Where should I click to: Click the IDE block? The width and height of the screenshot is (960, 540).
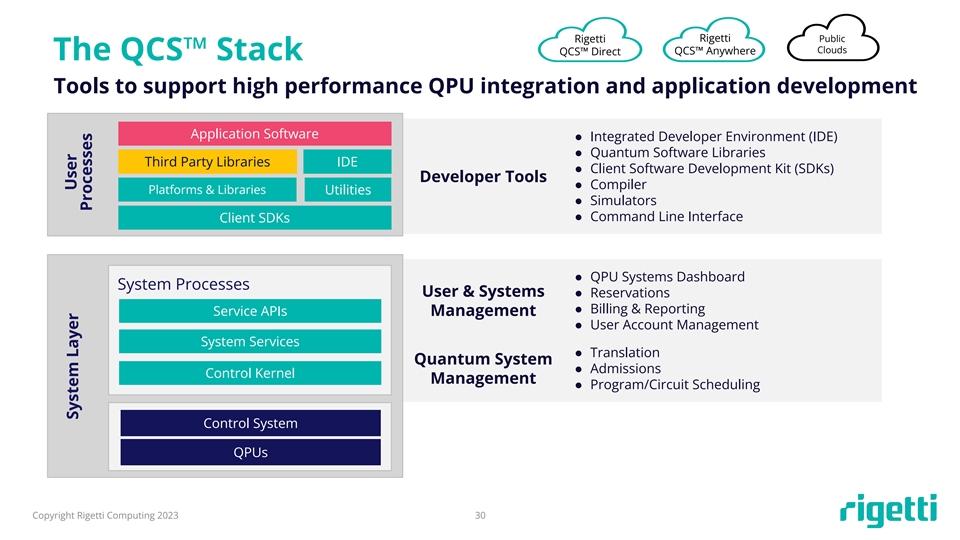tap(347, 162)
